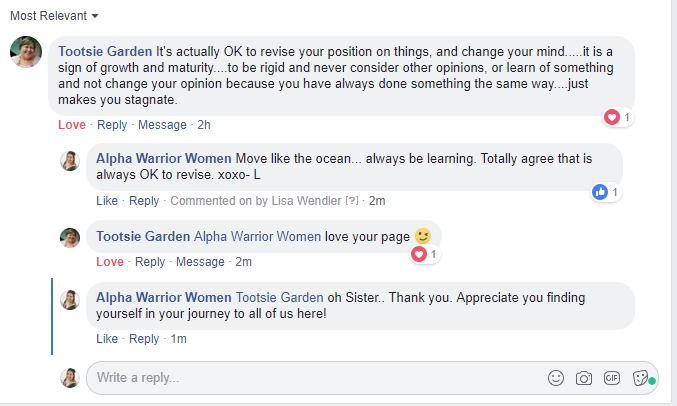
Task: Toggle Love on 'love your page' reply
Action: click(110, 262)
